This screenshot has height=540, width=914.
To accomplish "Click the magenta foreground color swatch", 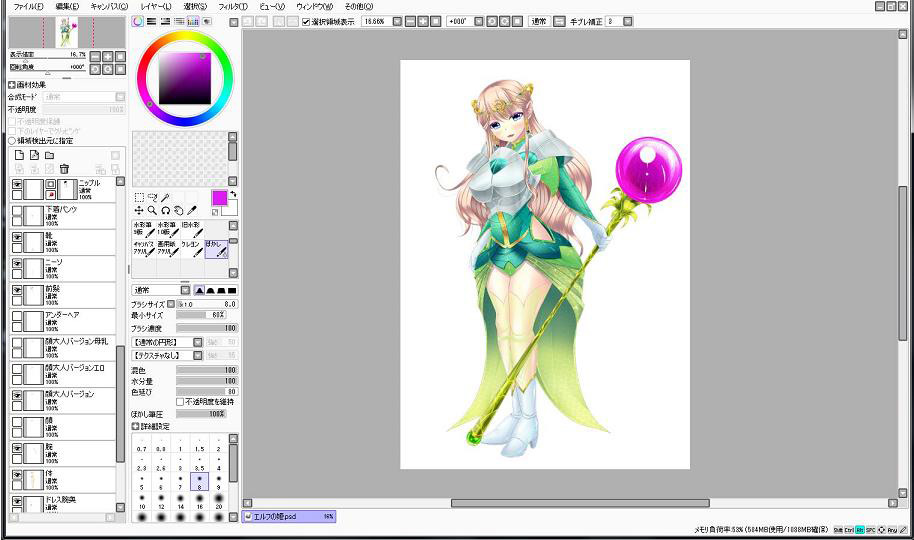I will 219,197.
